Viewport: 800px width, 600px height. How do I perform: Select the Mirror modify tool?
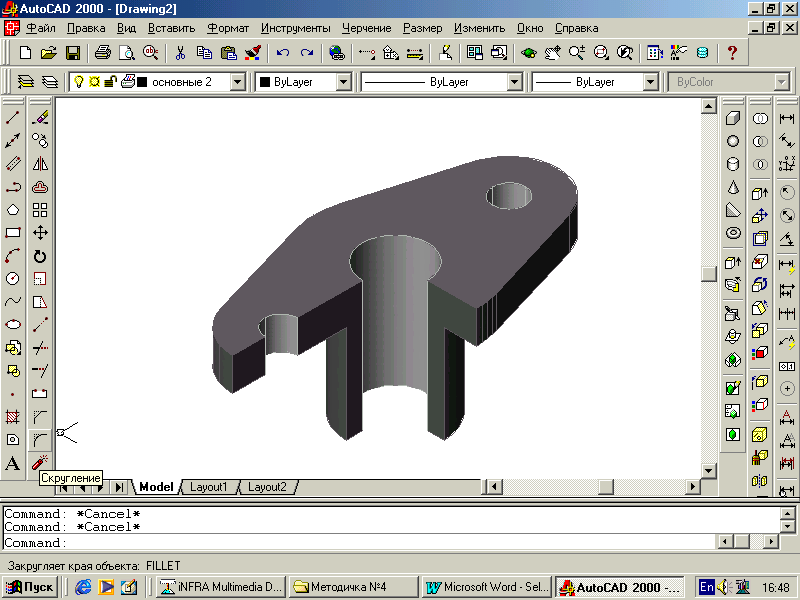pos(40,164)
